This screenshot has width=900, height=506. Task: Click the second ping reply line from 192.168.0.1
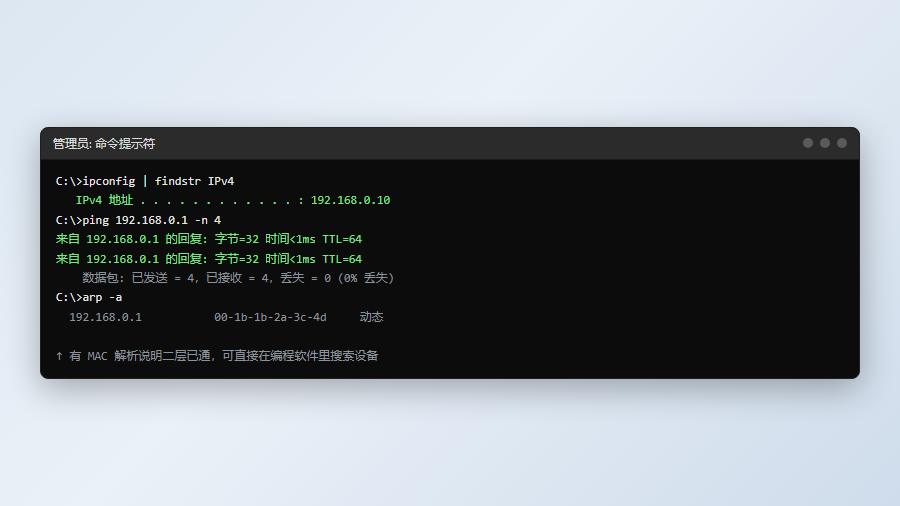tap(208, 259)
